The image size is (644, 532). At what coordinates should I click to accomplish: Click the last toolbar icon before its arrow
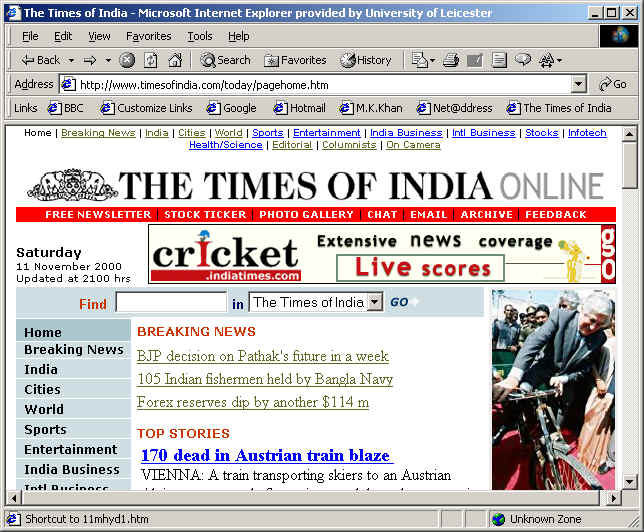click(546, 60)
